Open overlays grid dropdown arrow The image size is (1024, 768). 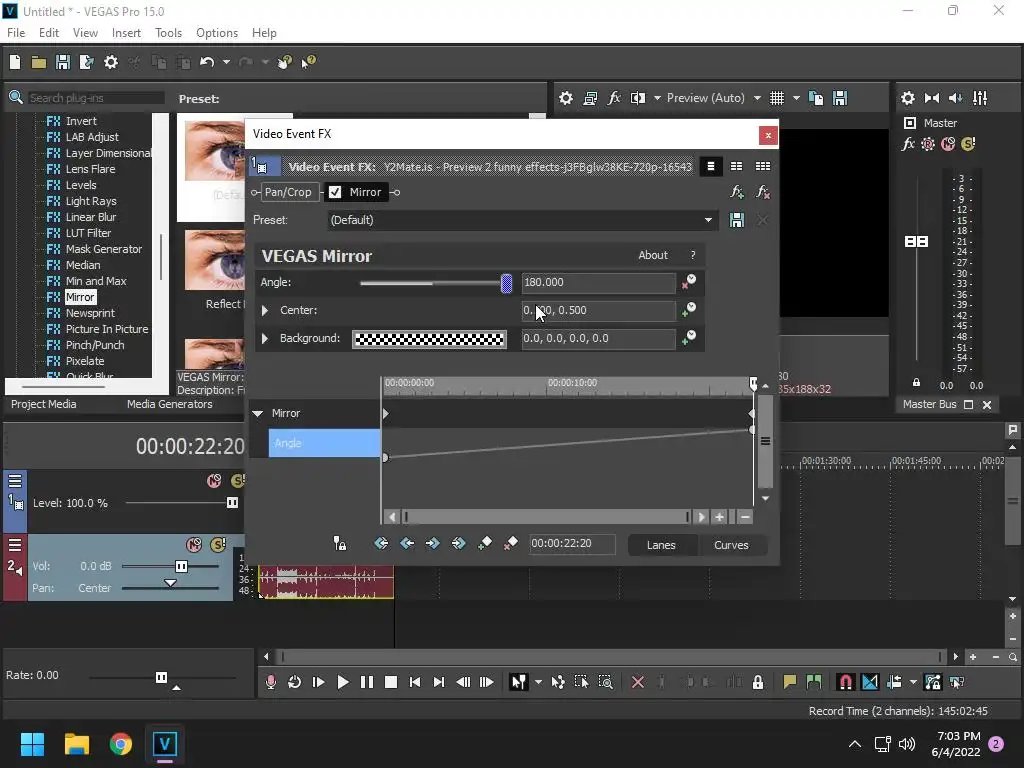click(x=796, y=98)
